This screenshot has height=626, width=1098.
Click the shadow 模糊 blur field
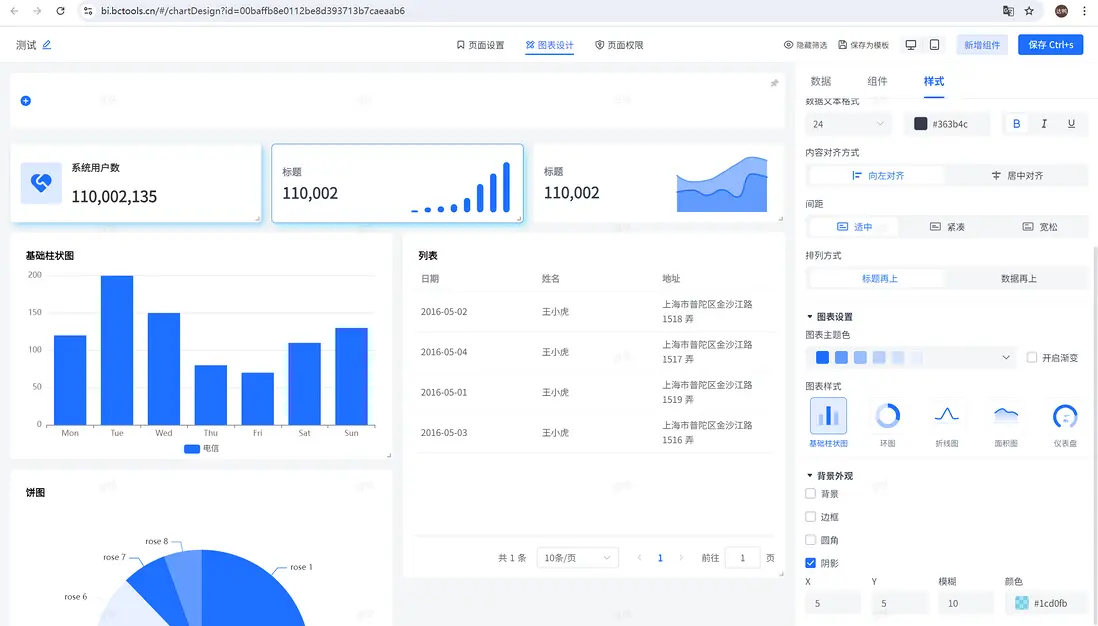click(x=966, y=603)
